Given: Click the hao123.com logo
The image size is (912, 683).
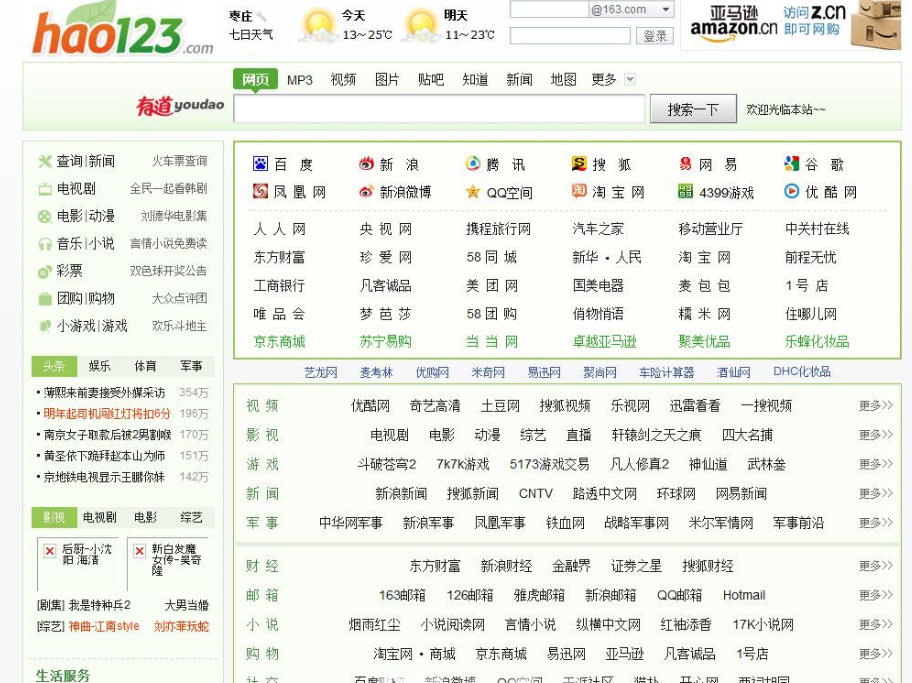Looking at the screenshot, I should coord(123,30).
